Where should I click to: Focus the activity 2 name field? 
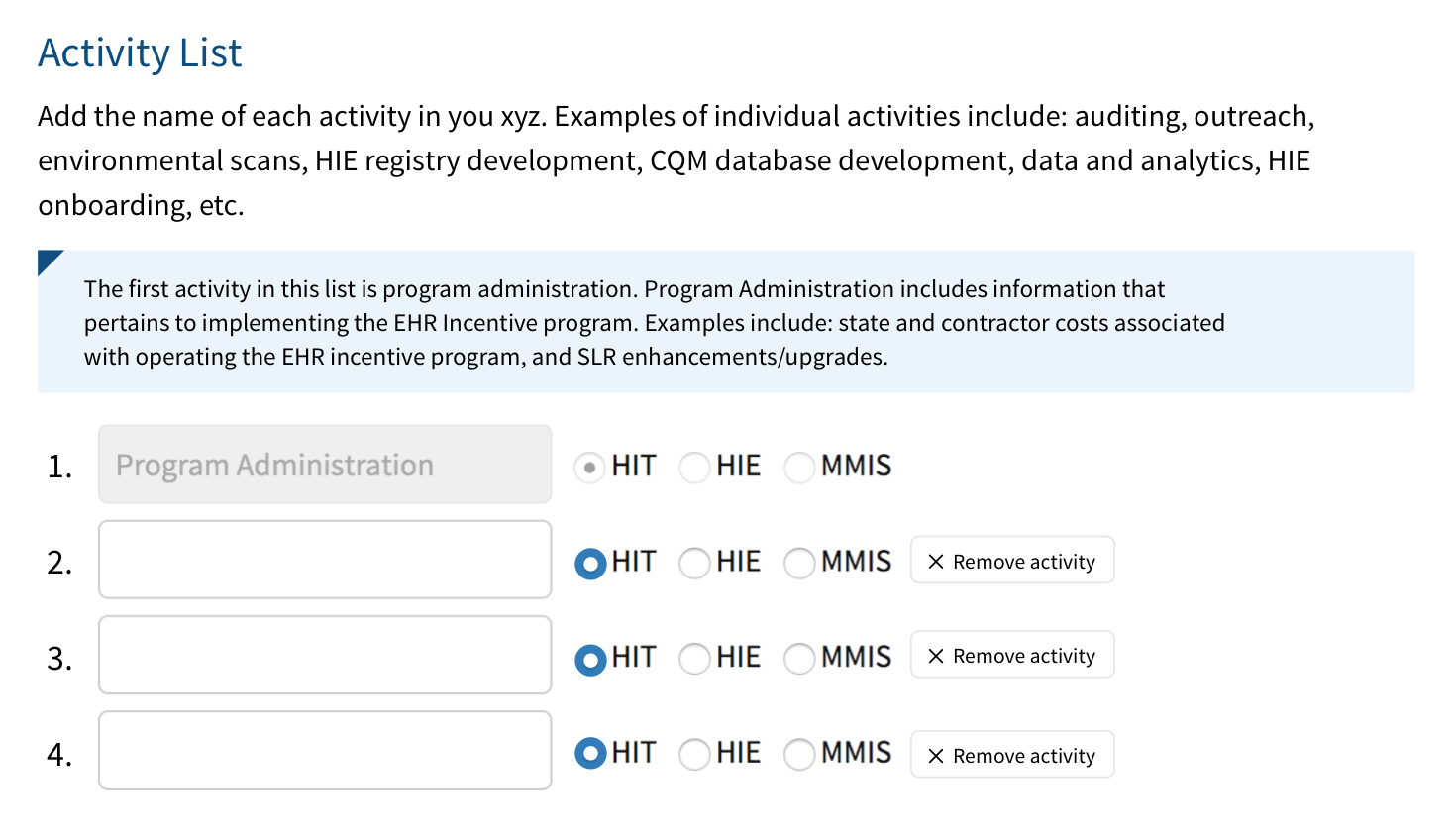tap(325, 560)
